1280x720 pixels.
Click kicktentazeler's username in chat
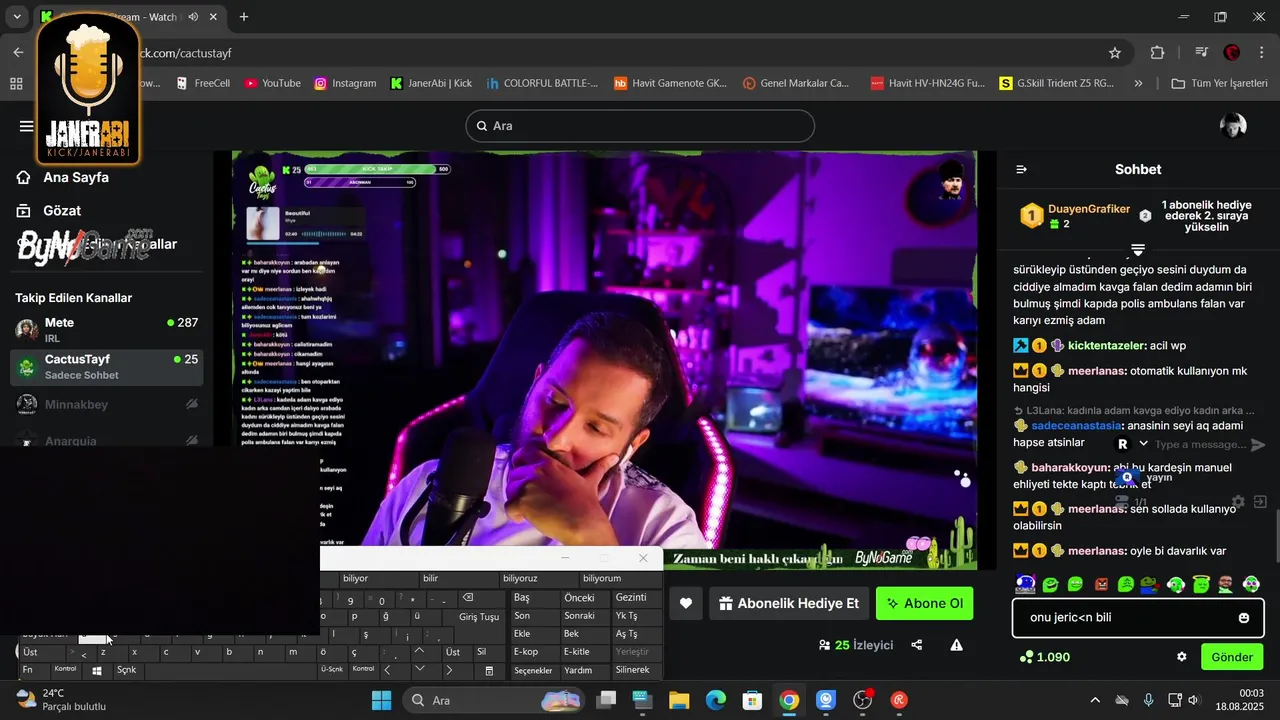point(1106,345)
